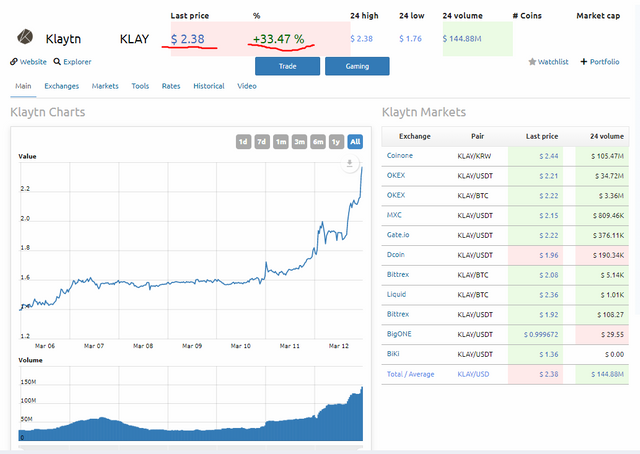Click the Explorer magnifier icon
Screen dimensions: 640x454
57,62
